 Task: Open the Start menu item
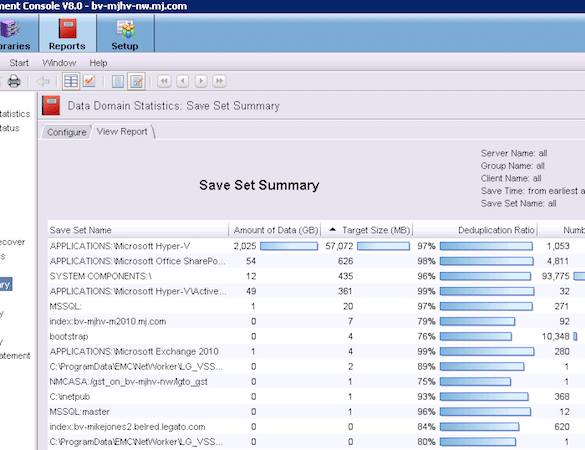19,63
